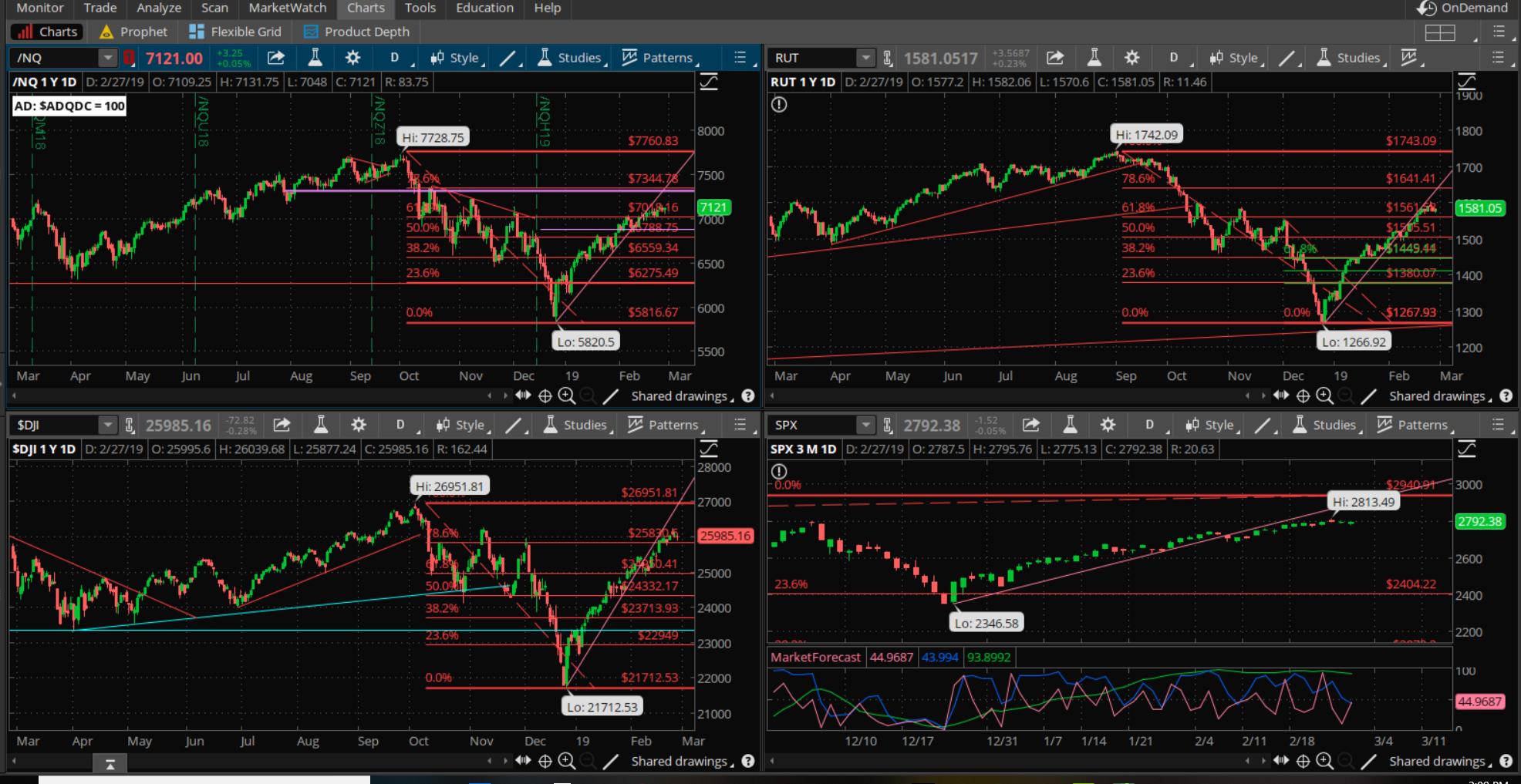
Task: Click the alert exclamation icon on the RUT chart
Action: tap(779, 104)
